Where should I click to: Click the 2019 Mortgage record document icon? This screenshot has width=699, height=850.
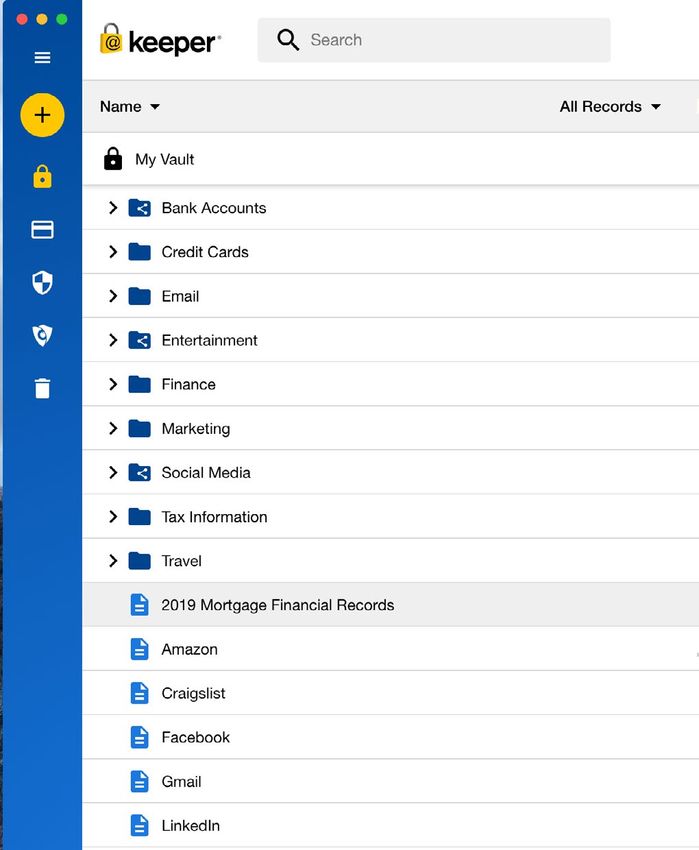tap(139, 604)
